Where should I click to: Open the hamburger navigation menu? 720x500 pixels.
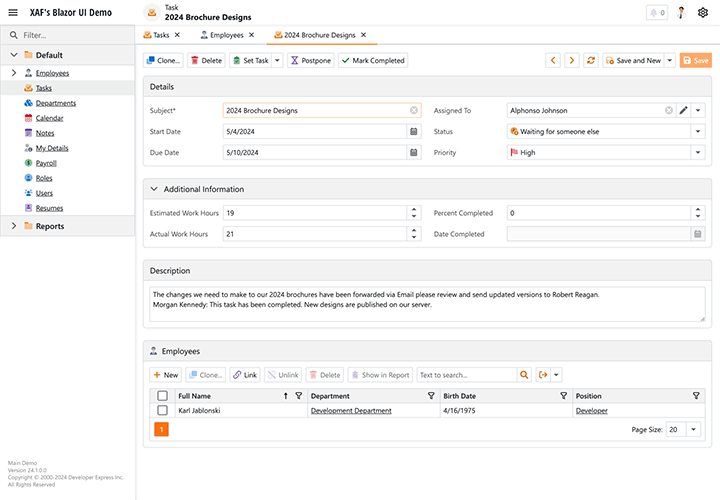click(x=13, y=12)
